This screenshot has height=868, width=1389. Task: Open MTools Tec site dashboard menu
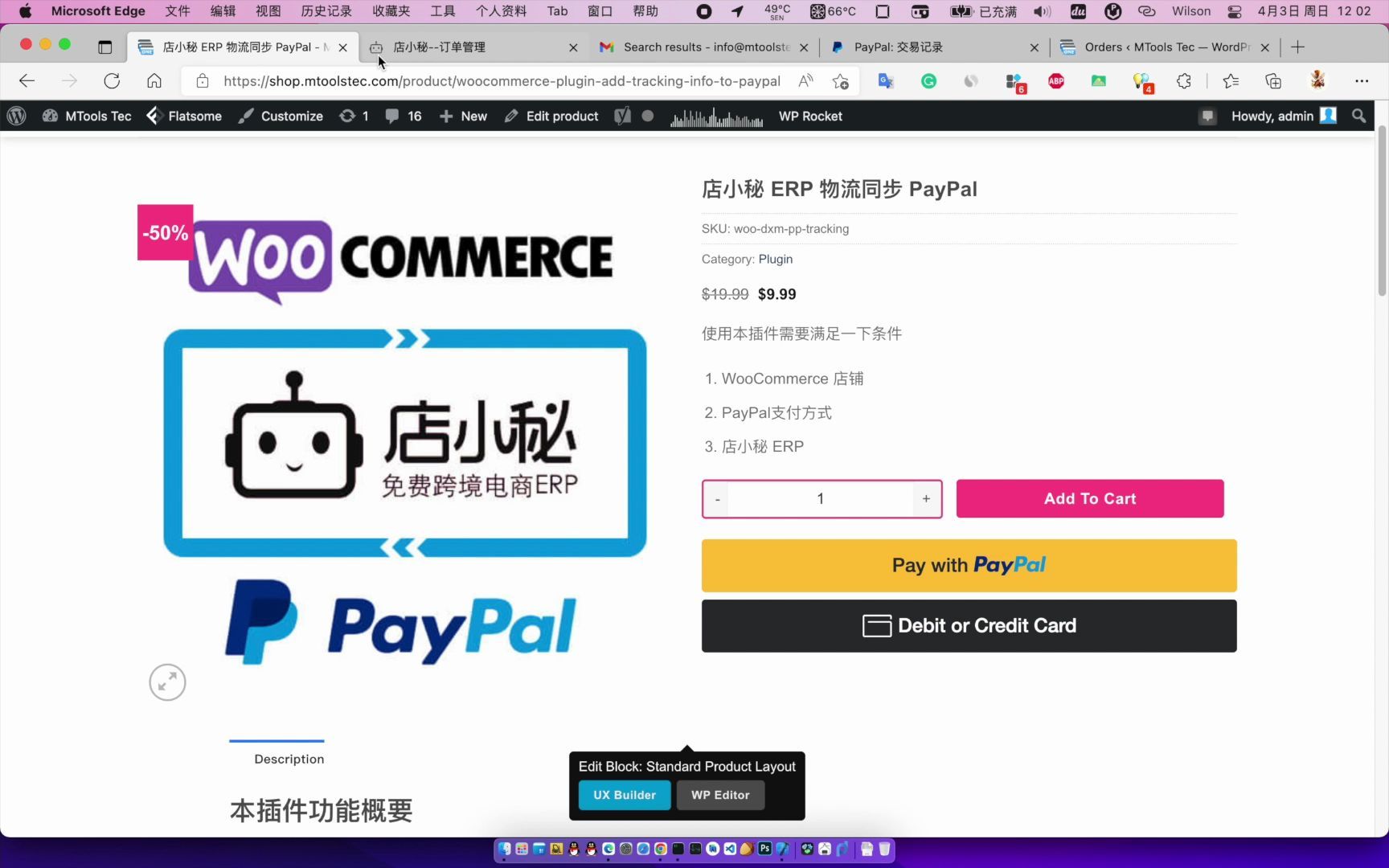coord(87,116)
